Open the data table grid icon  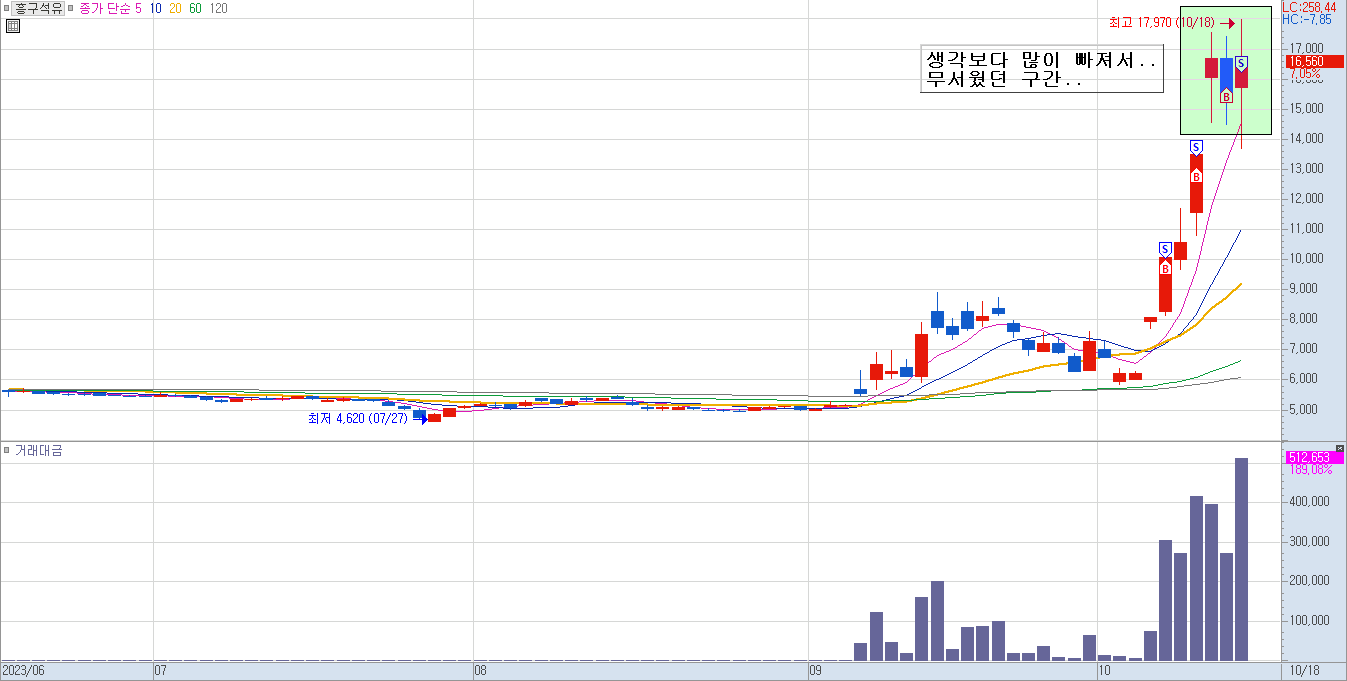coord(12,26)
